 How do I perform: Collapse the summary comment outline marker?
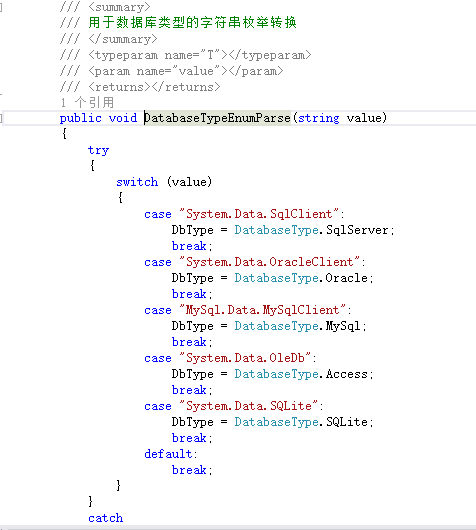[1, 7]
